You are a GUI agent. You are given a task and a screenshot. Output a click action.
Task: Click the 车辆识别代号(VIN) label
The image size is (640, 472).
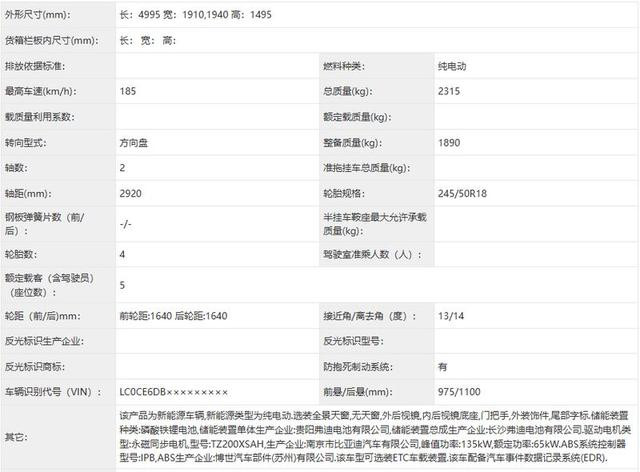tap(53, 392)
